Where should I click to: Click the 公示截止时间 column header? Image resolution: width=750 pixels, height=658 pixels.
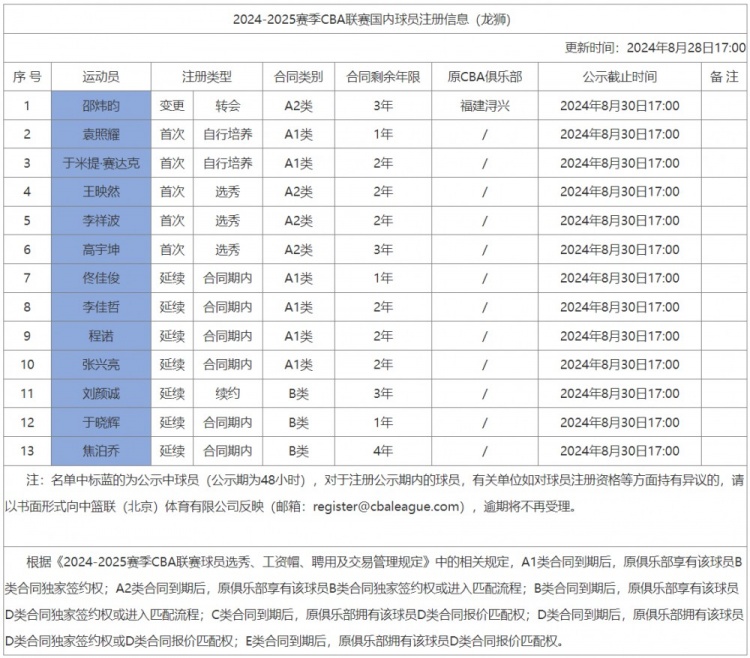(x=619, y=77)
